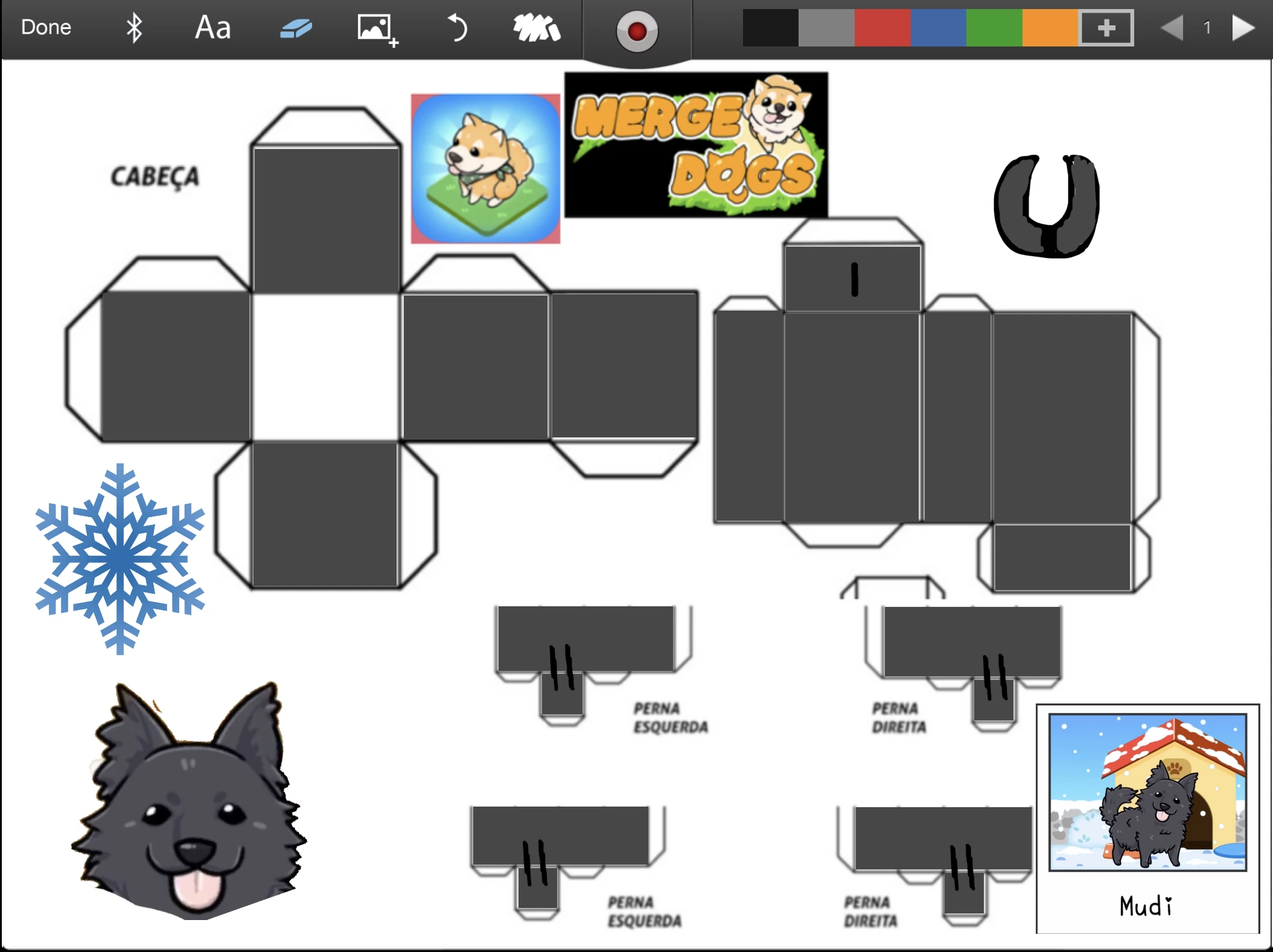
Task: Choose the black pen color
Action: tap(770, 28)
